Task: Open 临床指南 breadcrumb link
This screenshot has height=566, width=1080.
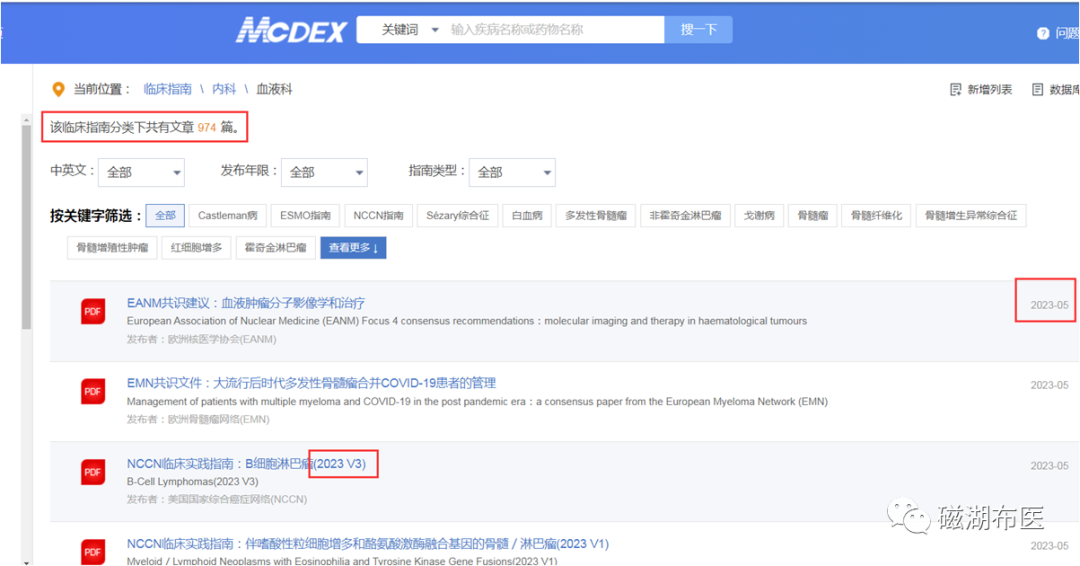Action: [x=167, y=89]
